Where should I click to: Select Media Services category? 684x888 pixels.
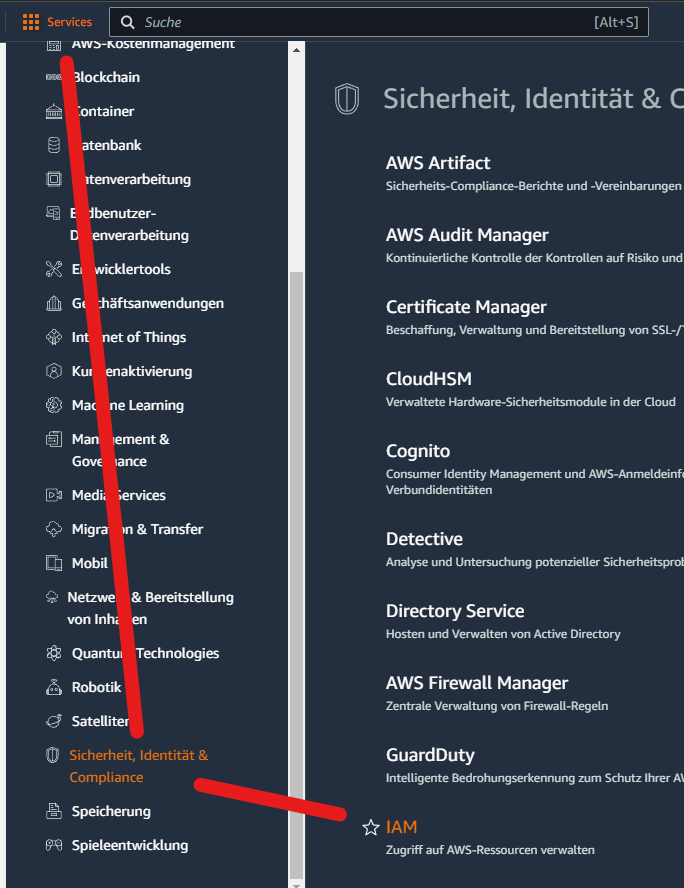[118, 495]
